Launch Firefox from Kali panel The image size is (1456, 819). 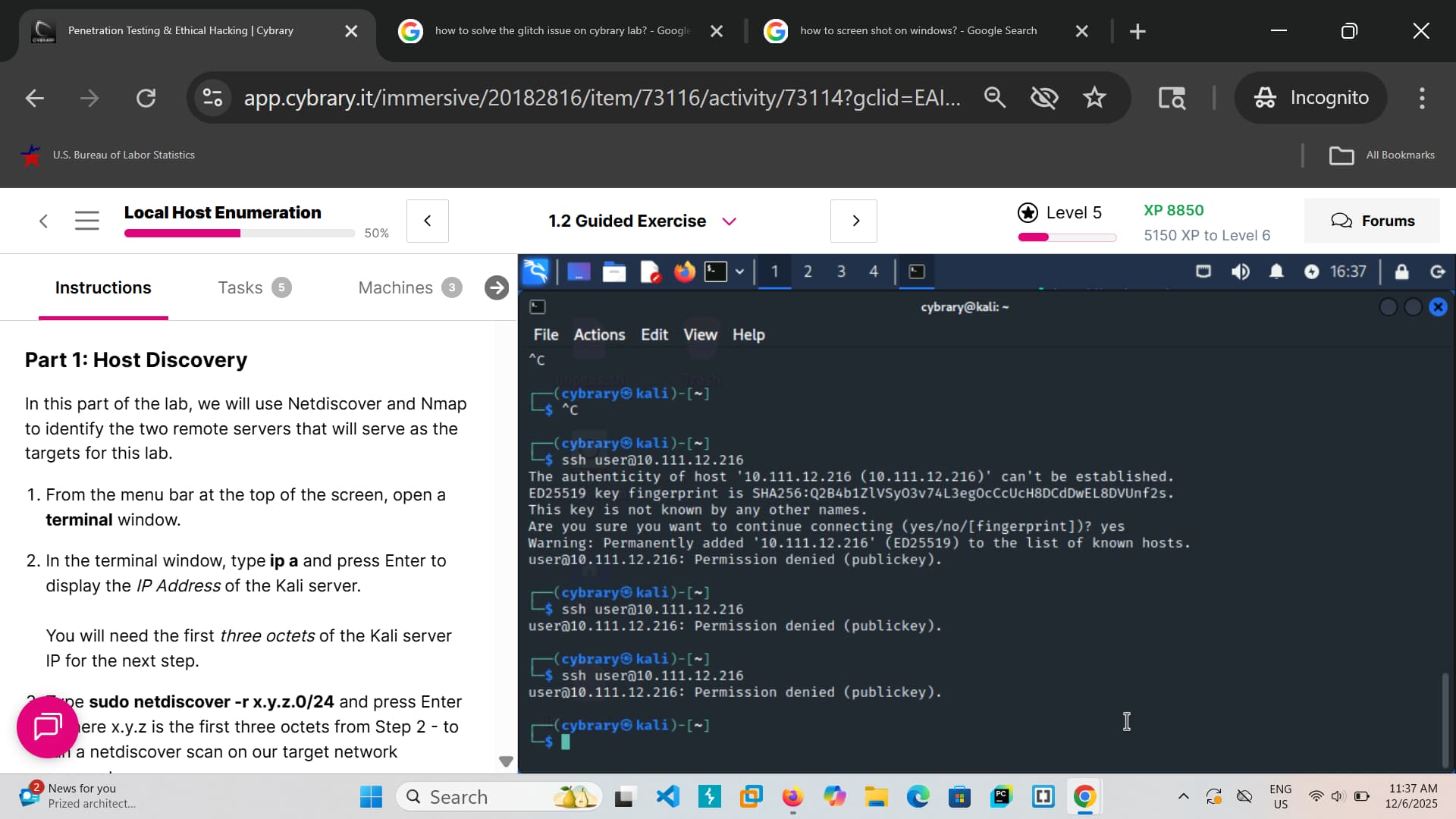click(x=684, y=271)
